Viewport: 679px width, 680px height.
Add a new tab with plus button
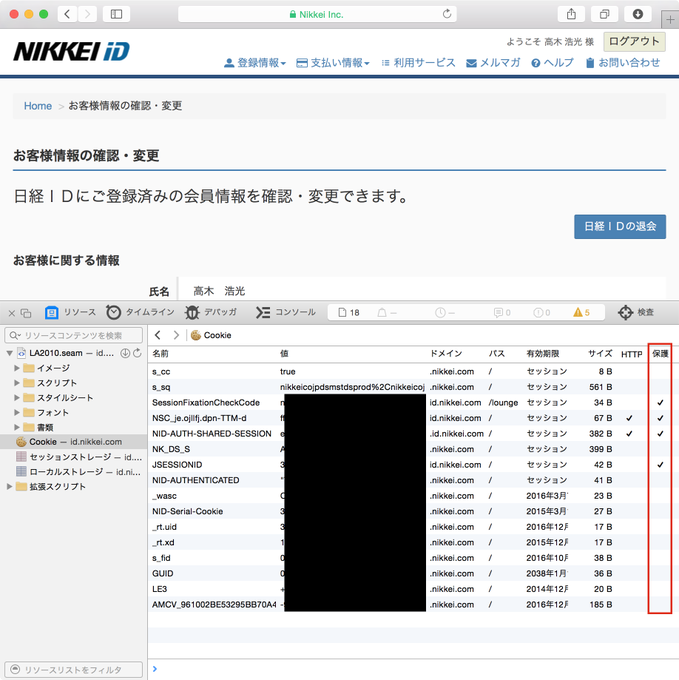(670, 20)
